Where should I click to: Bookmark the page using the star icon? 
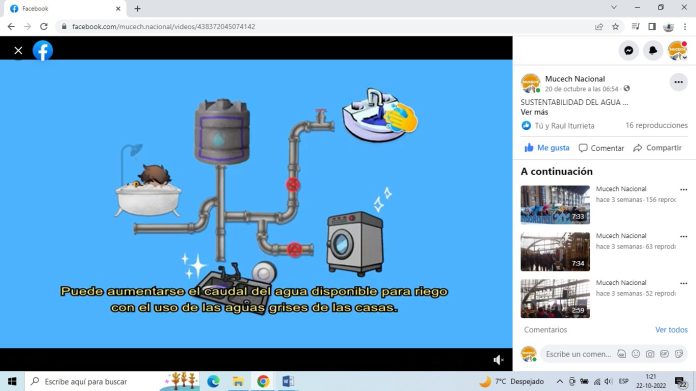[x=615, y=27]
